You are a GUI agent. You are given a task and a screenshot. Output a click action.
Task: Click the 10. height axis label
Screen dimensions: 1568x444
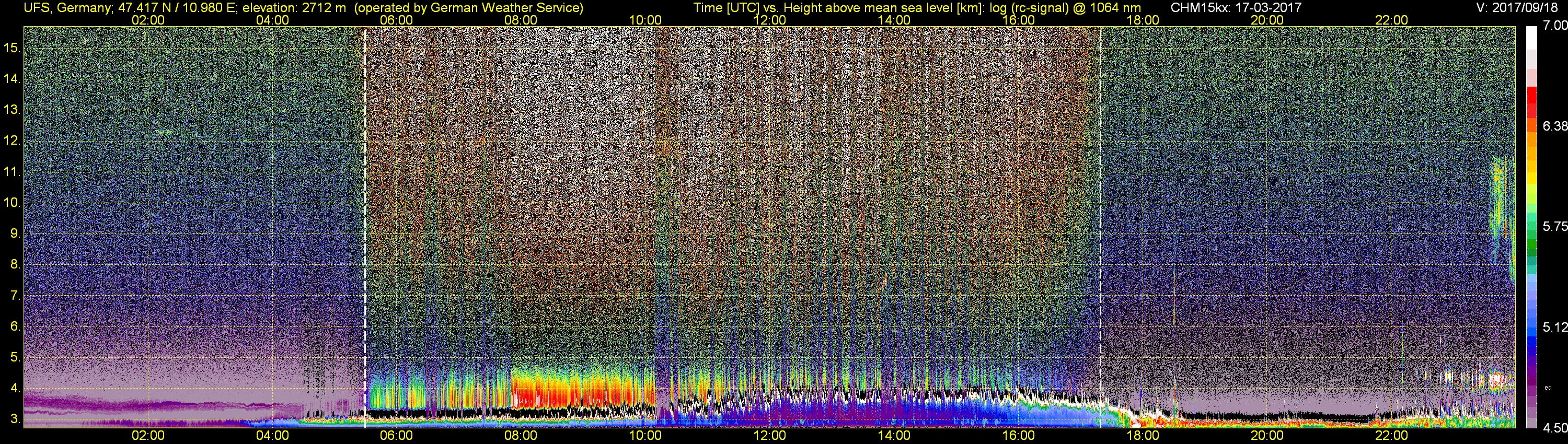[x=12, y=203]
